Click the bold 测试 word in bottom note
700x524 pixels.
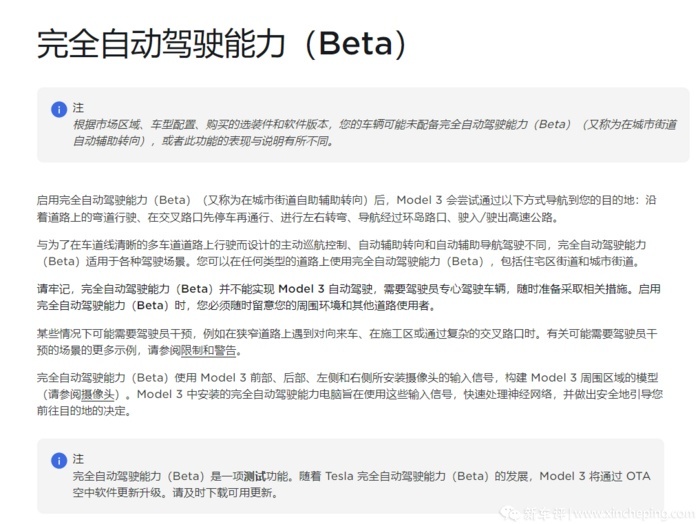click(255, 476)
